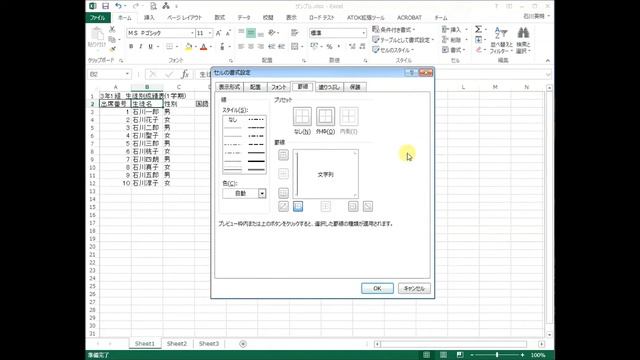
Task: Switch to the '配置' dialog tab
Action: click(255, 87)
